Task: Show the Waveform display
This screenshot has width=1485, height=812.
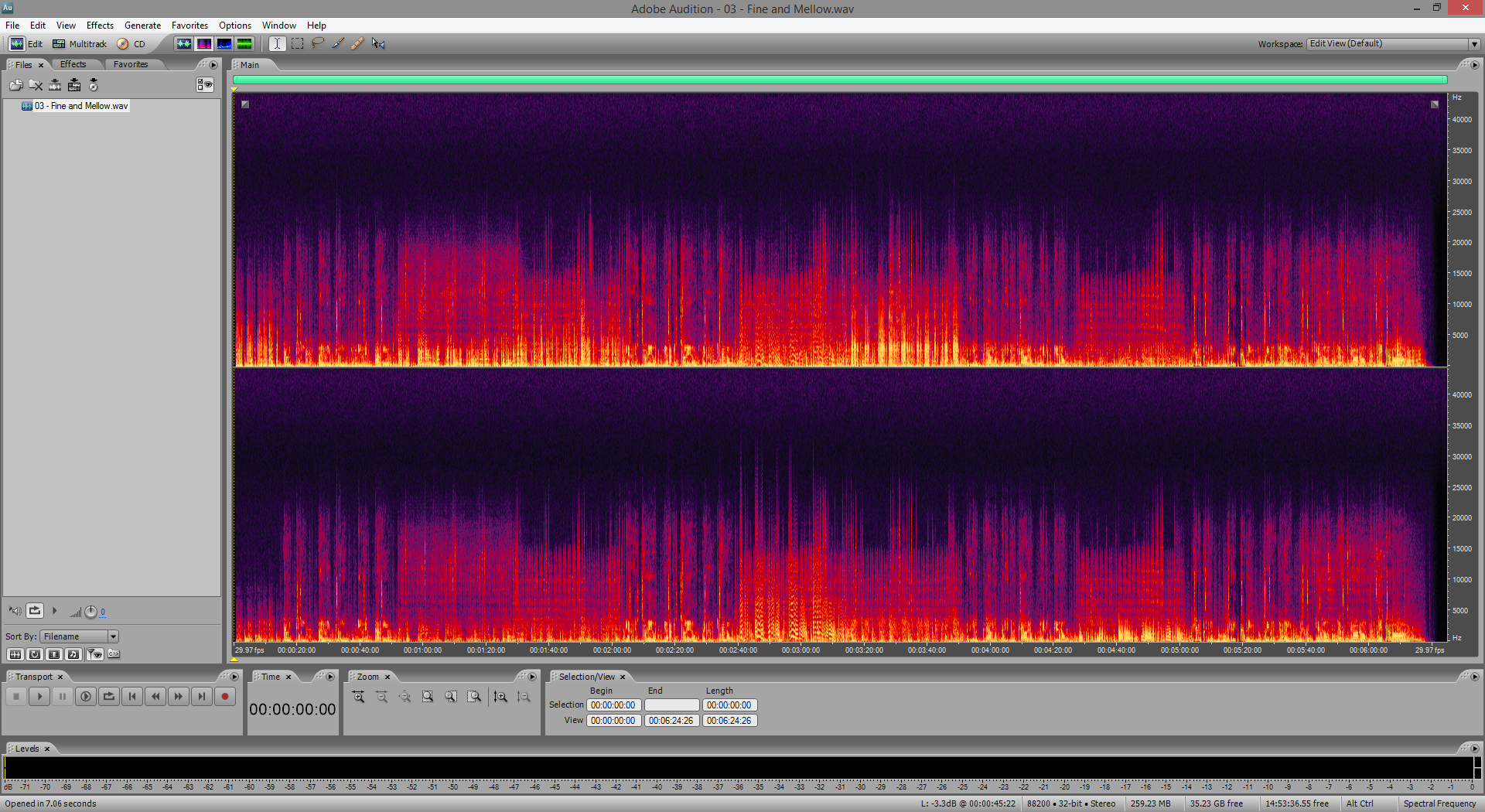Action: pos(184,44)
